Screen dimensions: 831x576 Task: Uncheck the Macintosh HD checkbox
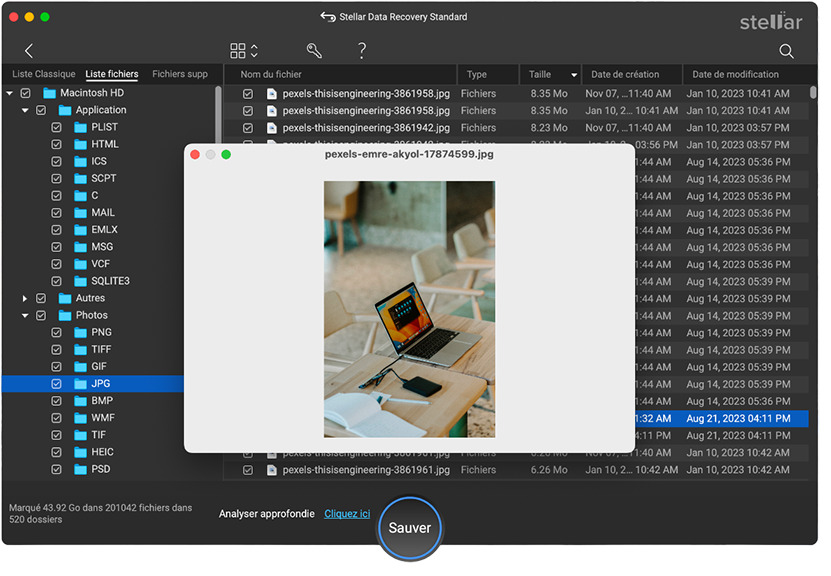tap(25, 95)
